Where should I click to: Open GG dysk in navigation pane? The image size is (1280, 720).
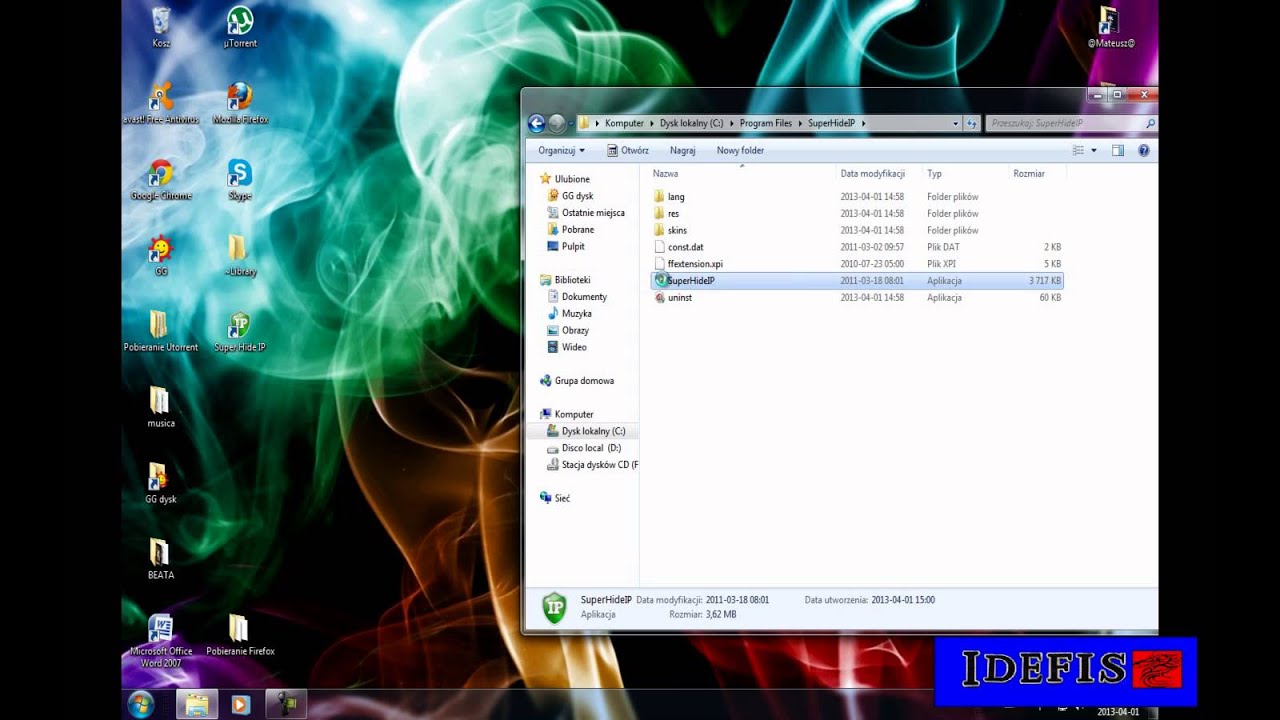[577, 196]
